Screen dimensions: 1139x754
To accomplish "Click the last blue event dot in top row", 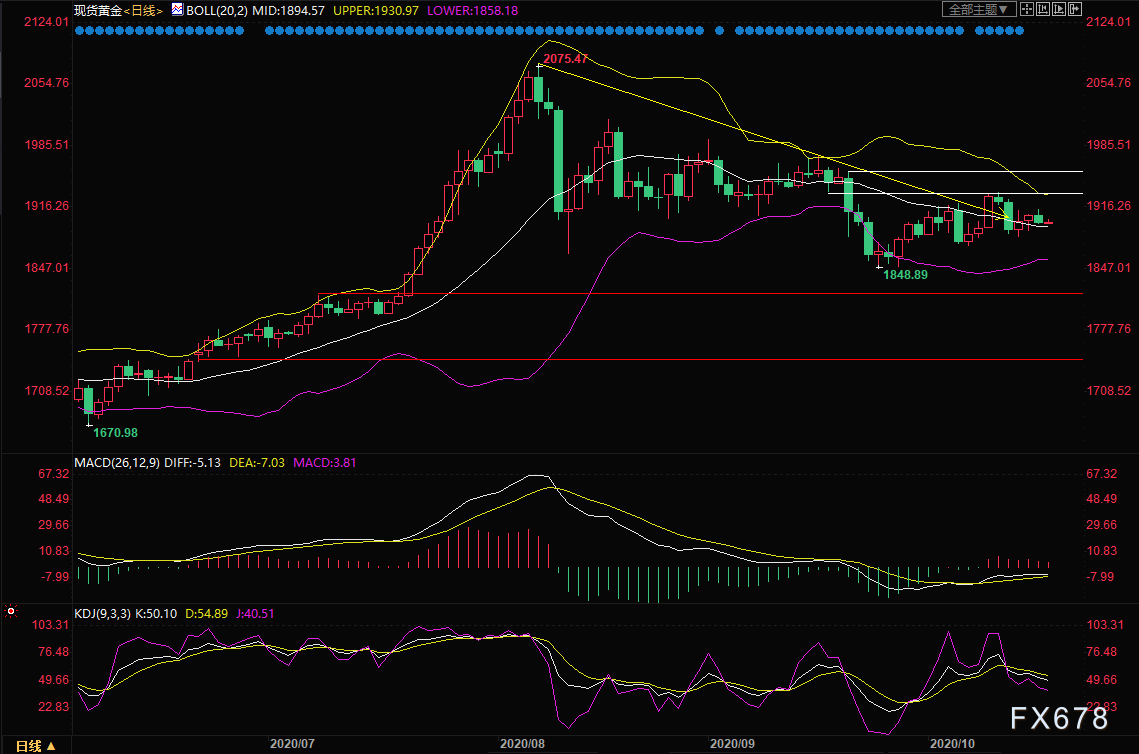I will pyautogui.click(x=1019, y=31).
